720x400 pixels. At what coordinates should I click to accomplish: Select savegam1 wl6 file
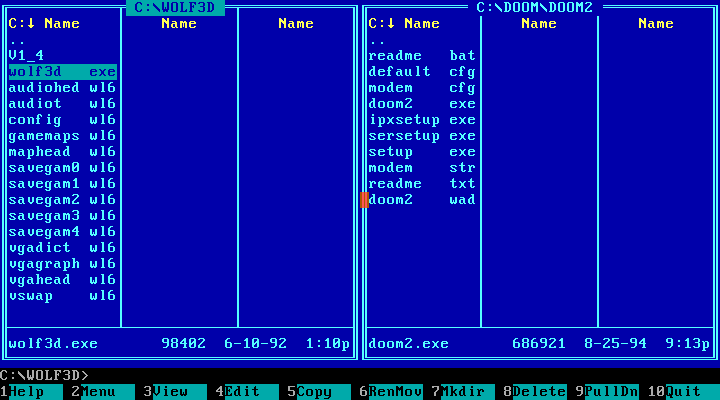(x=62, y=184)
